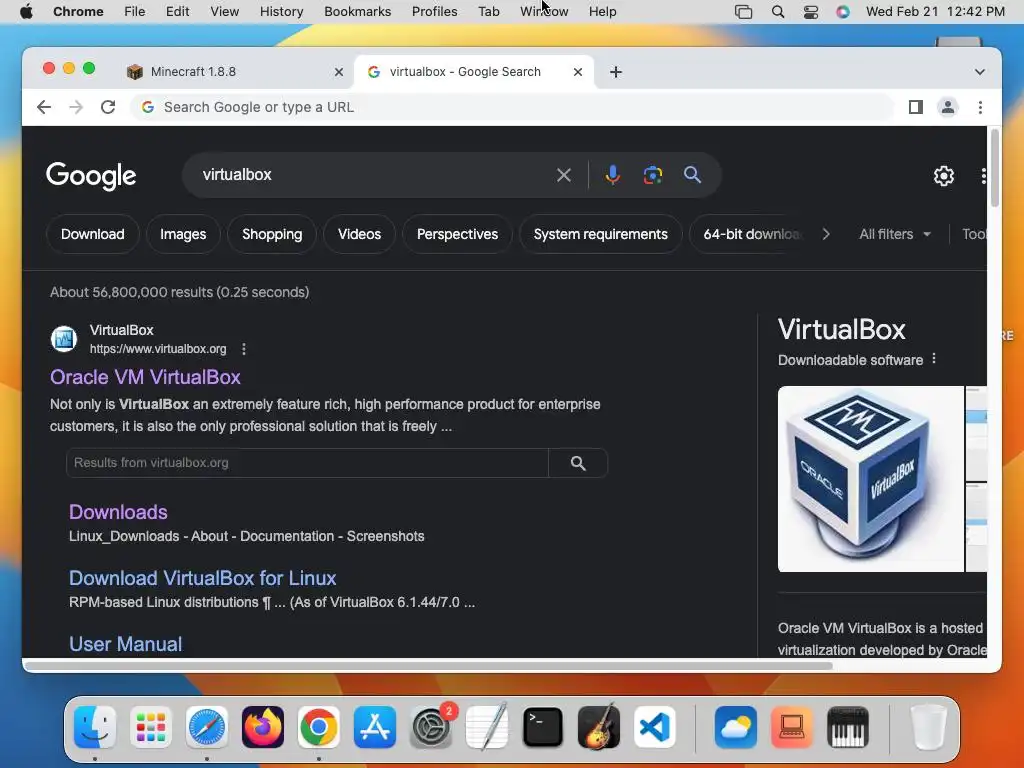Open the Downloads sitelink
The height and width of the screenshot is (768, 1024).
coord(118,512)
